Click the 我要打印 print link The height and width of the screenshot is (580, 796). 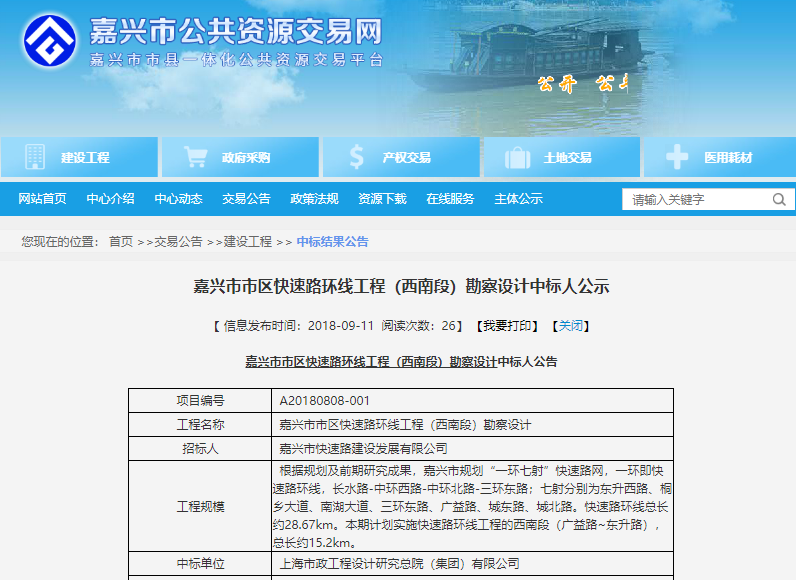(508, 325)
